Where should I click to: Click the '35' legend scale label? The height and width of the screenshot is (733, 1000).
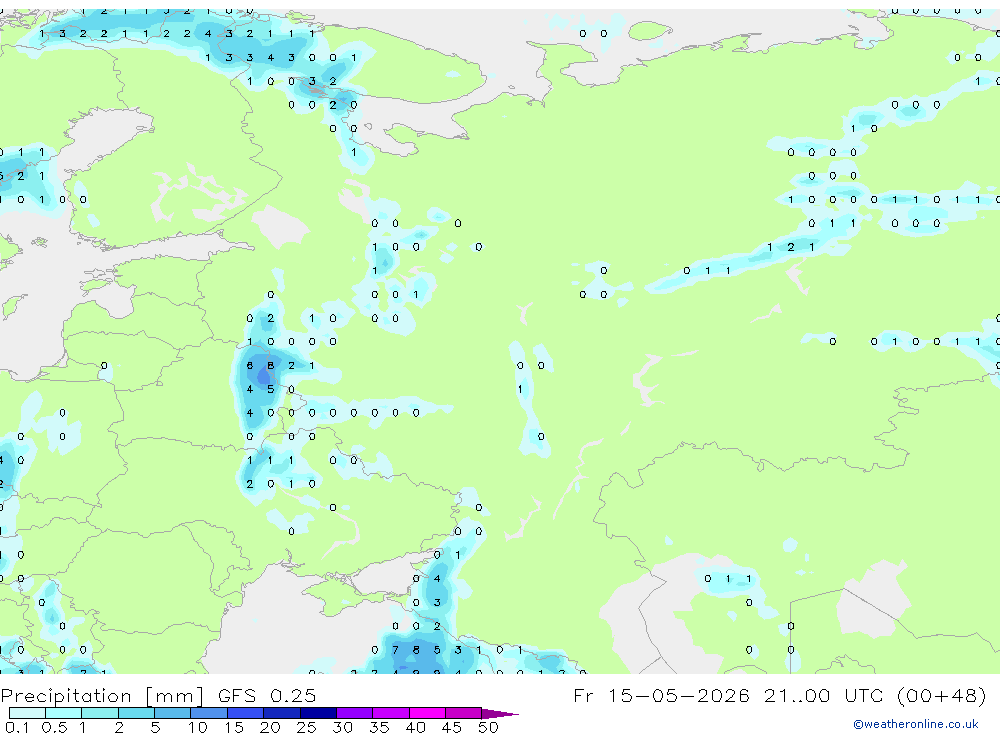point(379,727)
